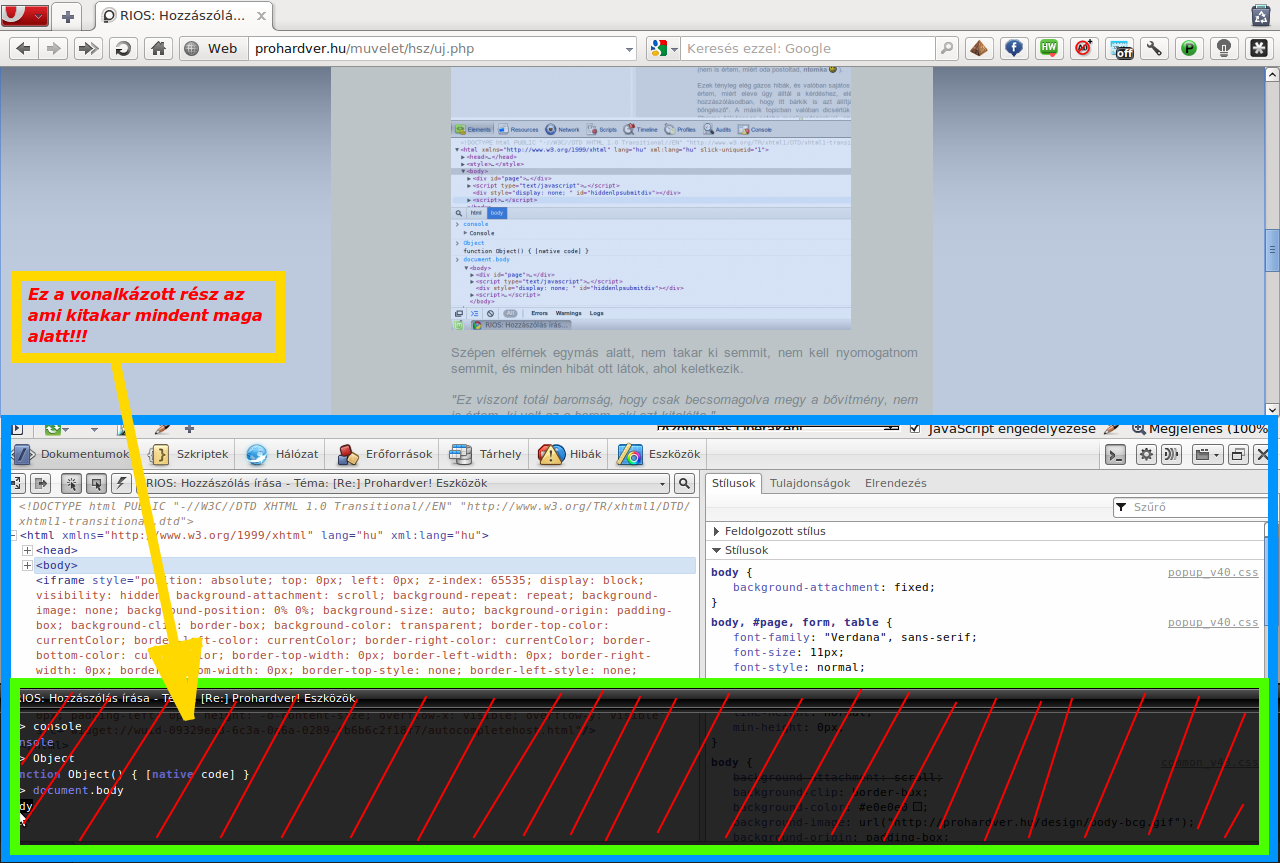This screenshot has width=1280, height=863.
Task: Go forward with the forward arrow
Action: (x=54, y=48)
